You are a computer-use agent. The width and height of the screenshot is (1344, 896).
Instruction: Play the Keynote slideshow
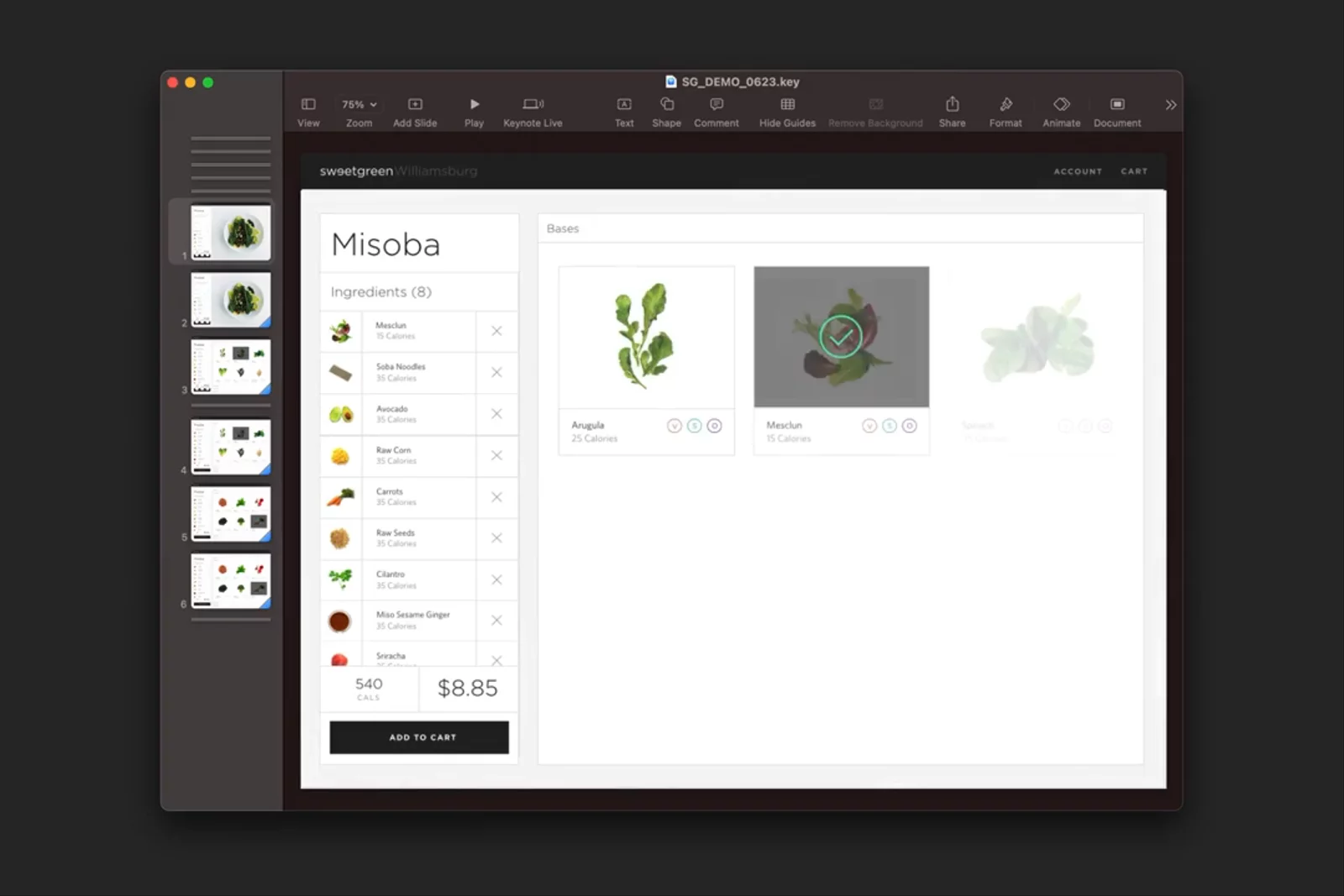tap(474, 112)
